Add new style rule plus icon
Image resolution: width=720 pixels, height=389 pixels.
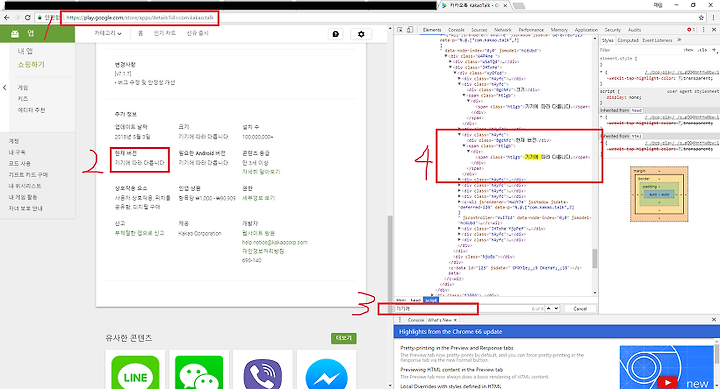(714, 50)
